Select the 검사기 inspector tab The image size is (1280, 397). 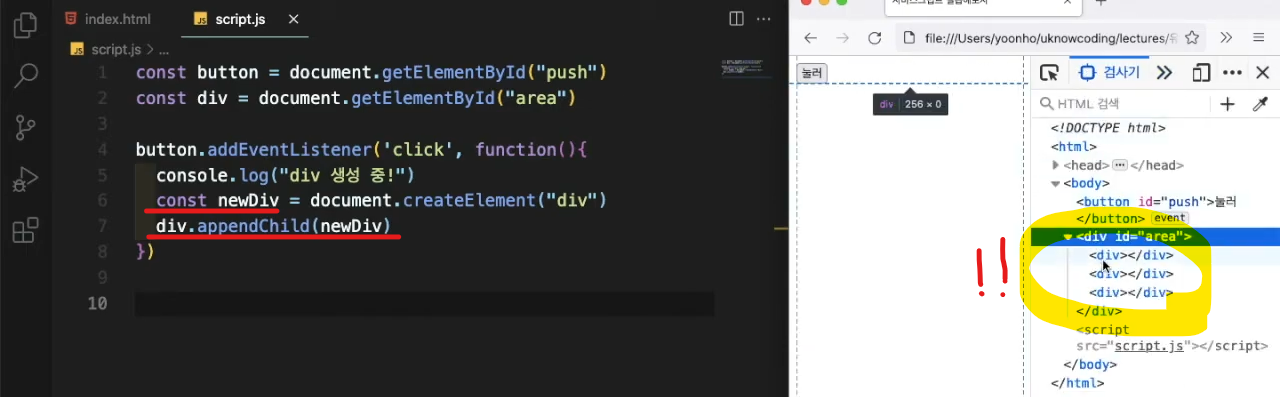(x=1110, y=73)
